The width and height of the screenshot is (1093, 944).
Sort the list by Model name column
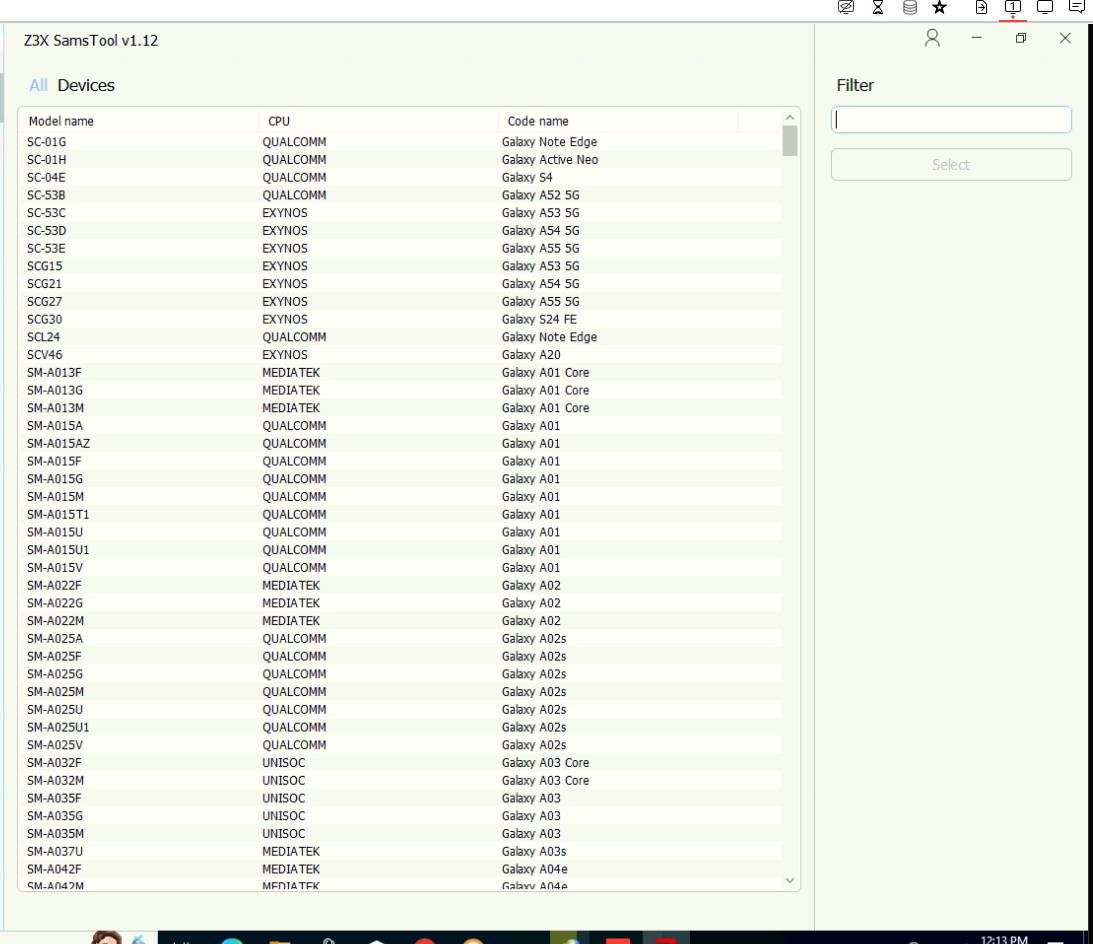coord(139,121)
